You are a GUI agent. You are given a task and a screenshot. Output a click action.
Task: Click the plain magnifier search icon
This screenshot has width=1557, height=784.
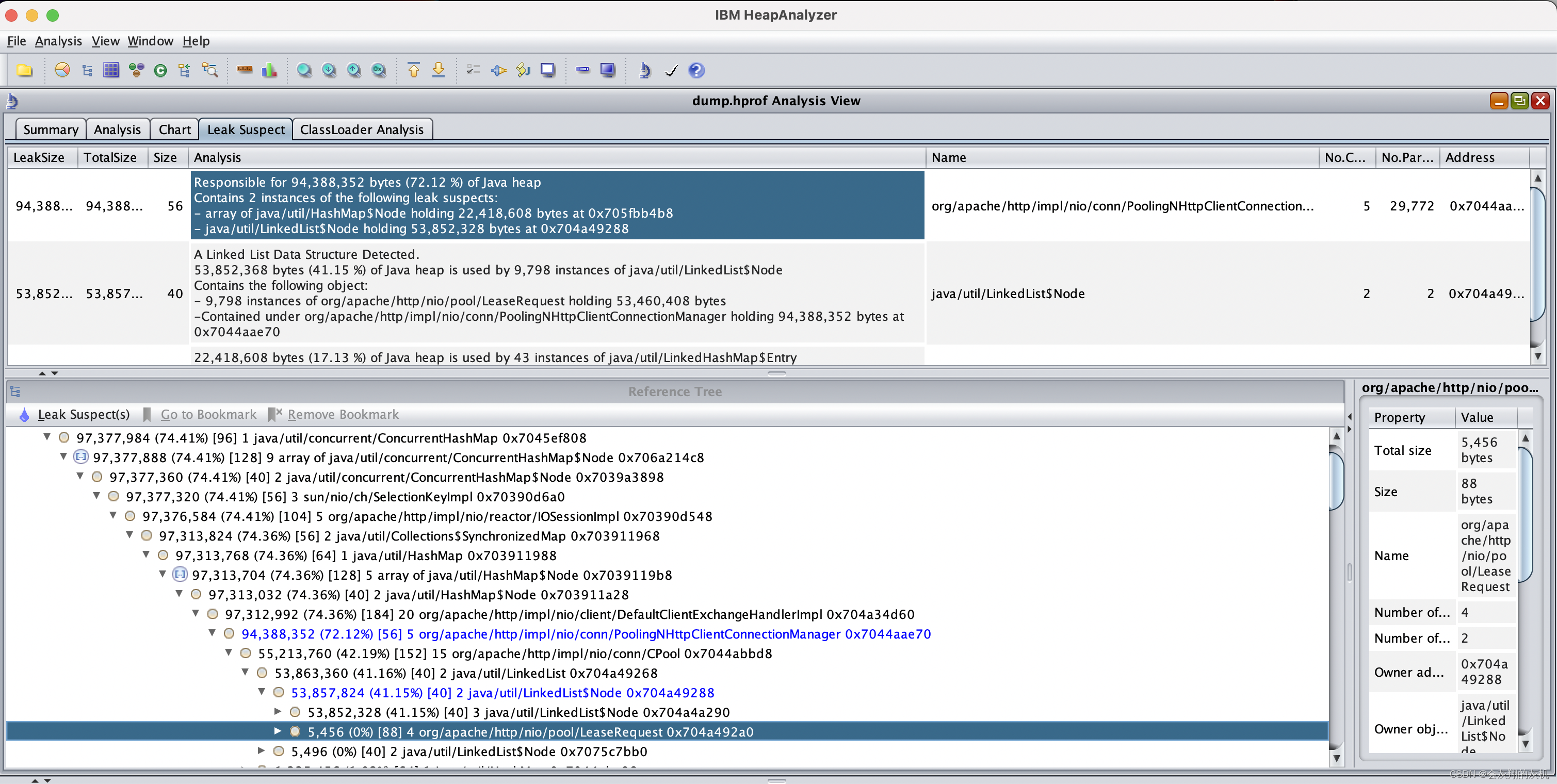[304, 70]
